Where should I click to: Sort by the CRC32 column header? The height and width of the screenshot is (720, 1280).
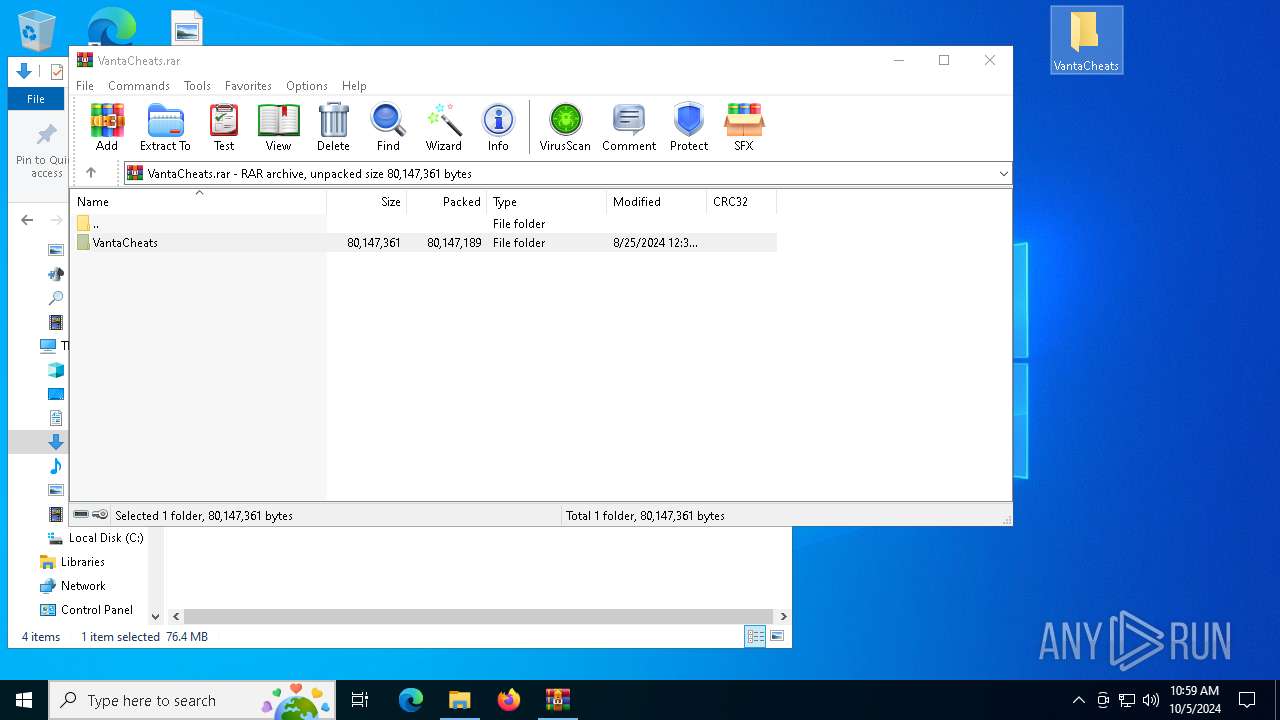[742, 202]
